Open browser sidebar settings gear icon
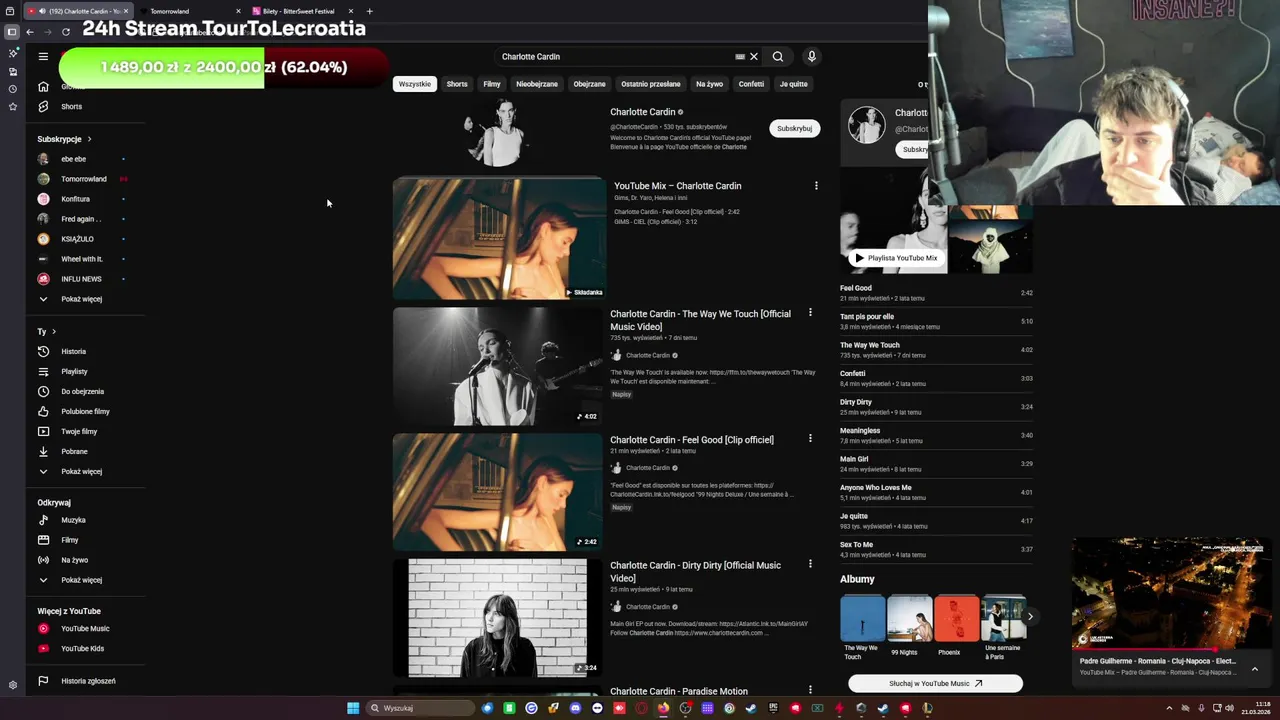Viewport: 1280px width, 720px height. 12,686
